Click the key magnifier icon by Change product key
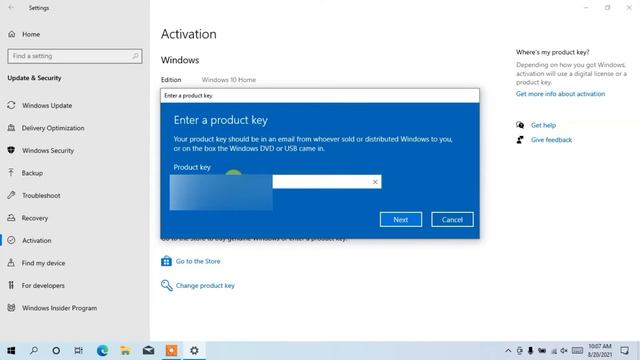The image size is (640, 360). [x=166, y=285]
